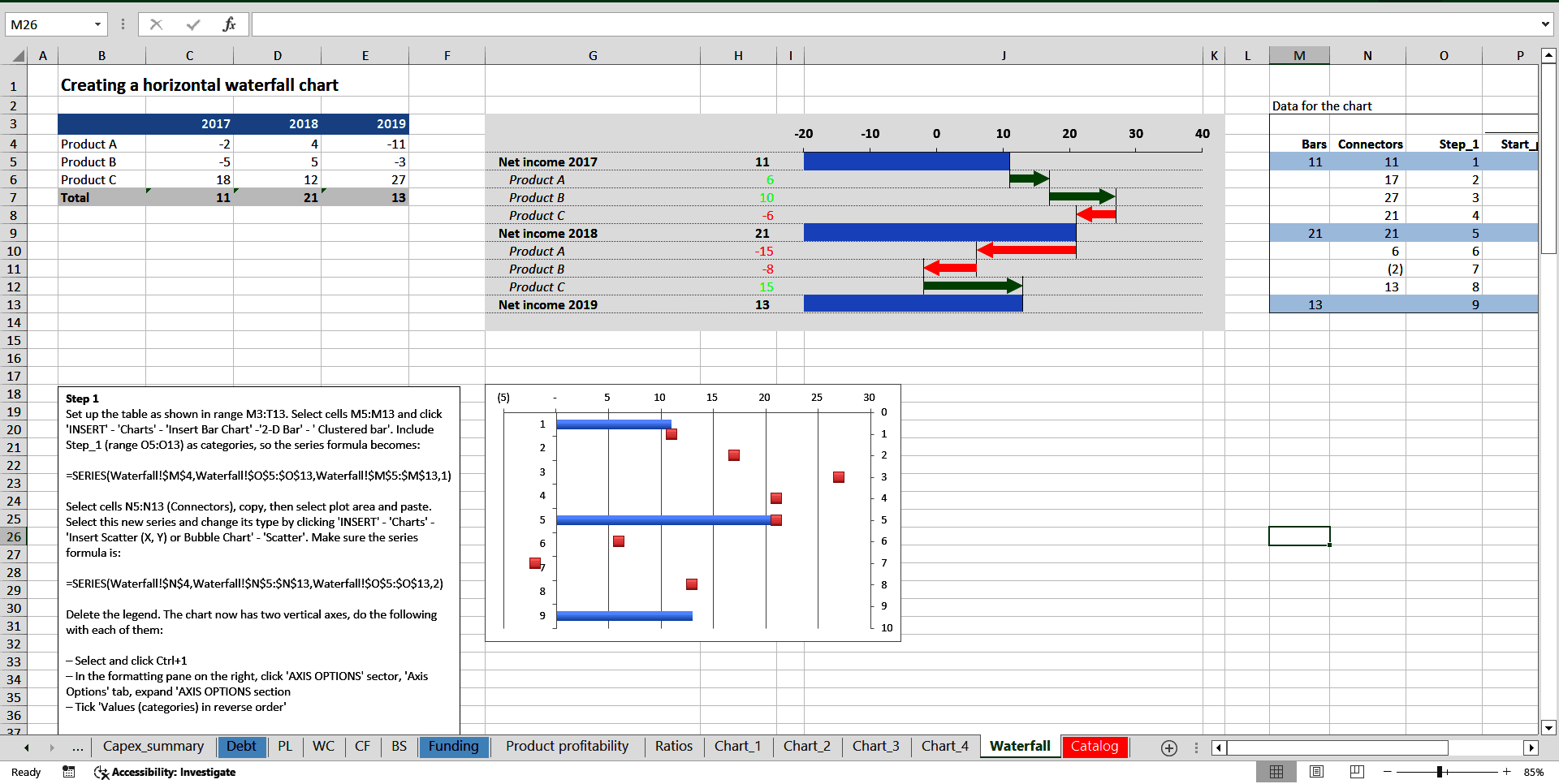The width and height of the screenshot is (1559, 784).
Task: Select the Net income 2019 blue bar
Action: click(913, 304)
